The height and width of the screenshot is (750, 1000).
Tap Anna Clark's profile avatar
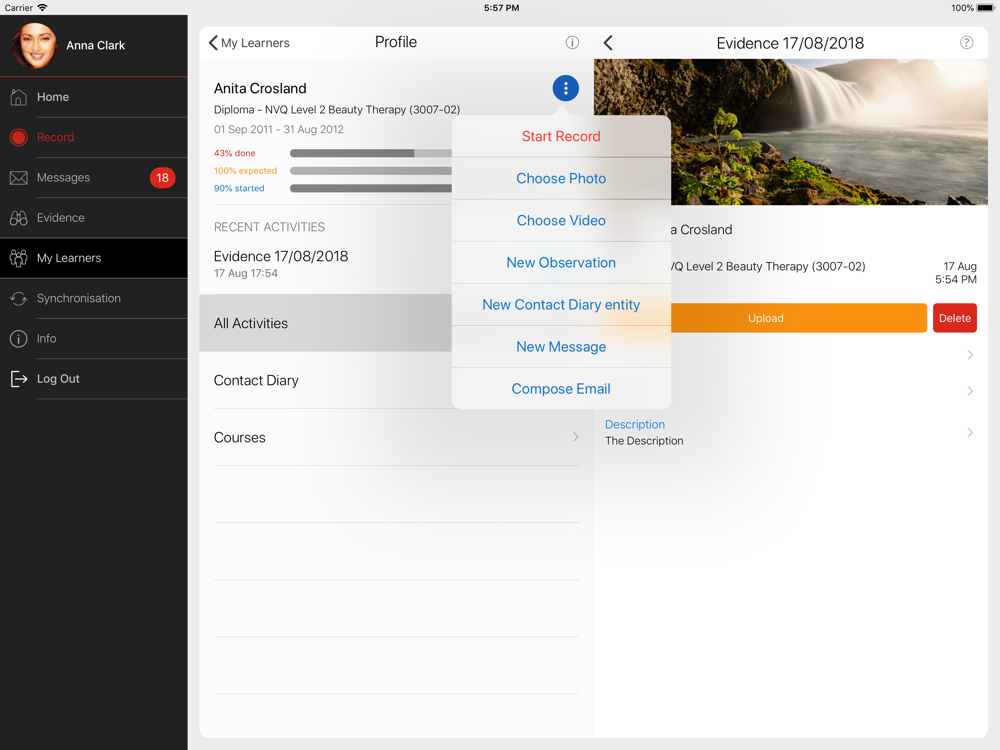[34, 45]
